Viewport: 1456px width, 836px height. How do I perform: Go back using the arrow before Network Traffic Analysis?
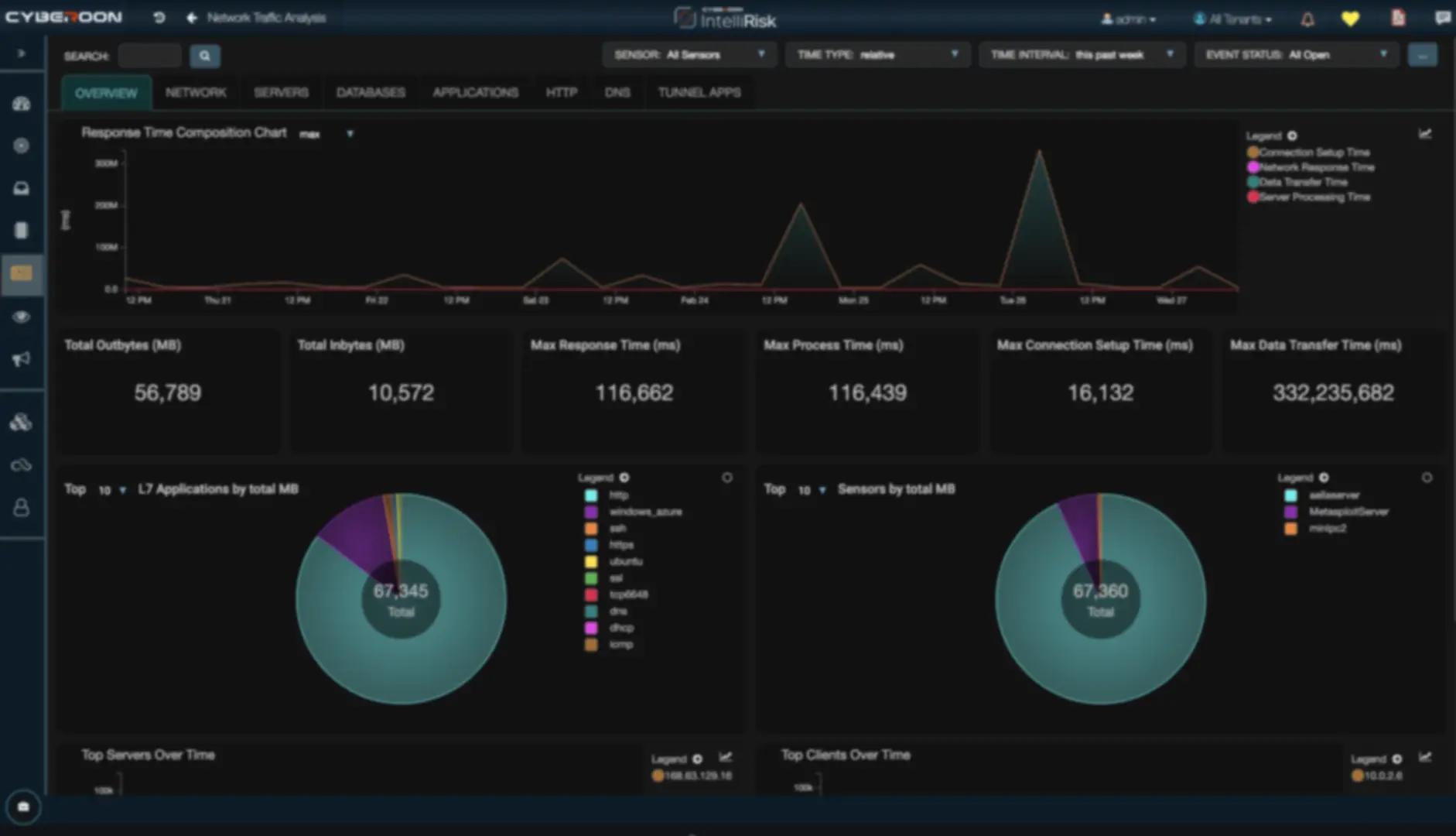[x=191, y=17]
